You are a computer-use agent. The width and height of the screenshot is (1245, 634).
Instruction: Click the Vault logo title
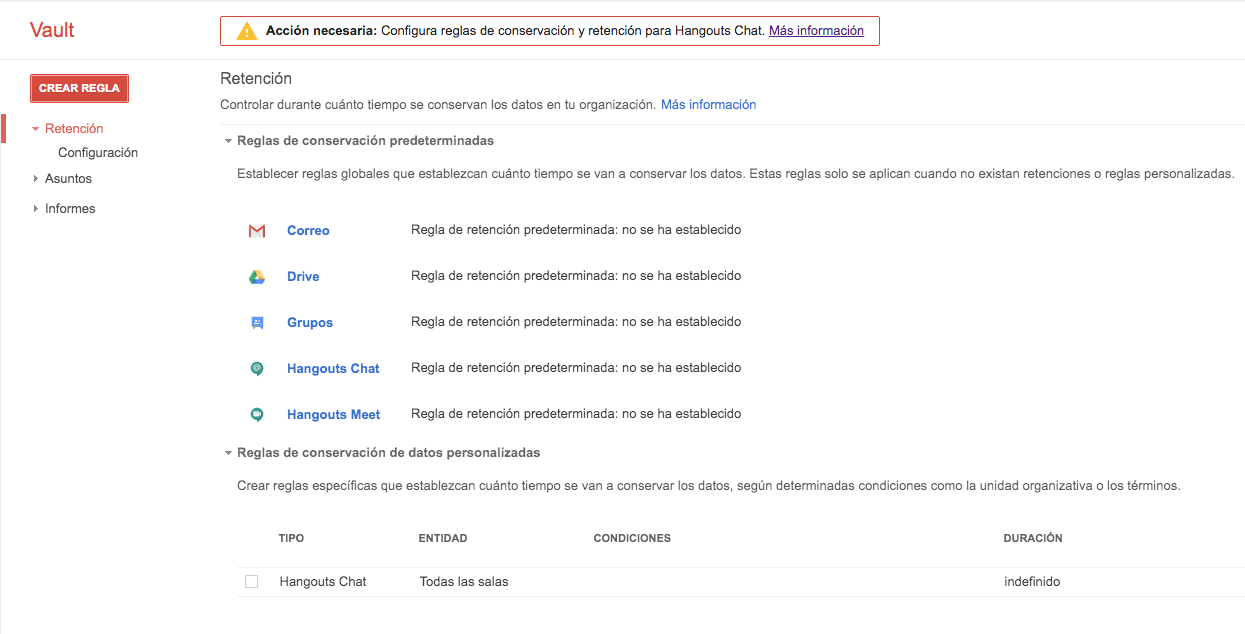point(52,30)
